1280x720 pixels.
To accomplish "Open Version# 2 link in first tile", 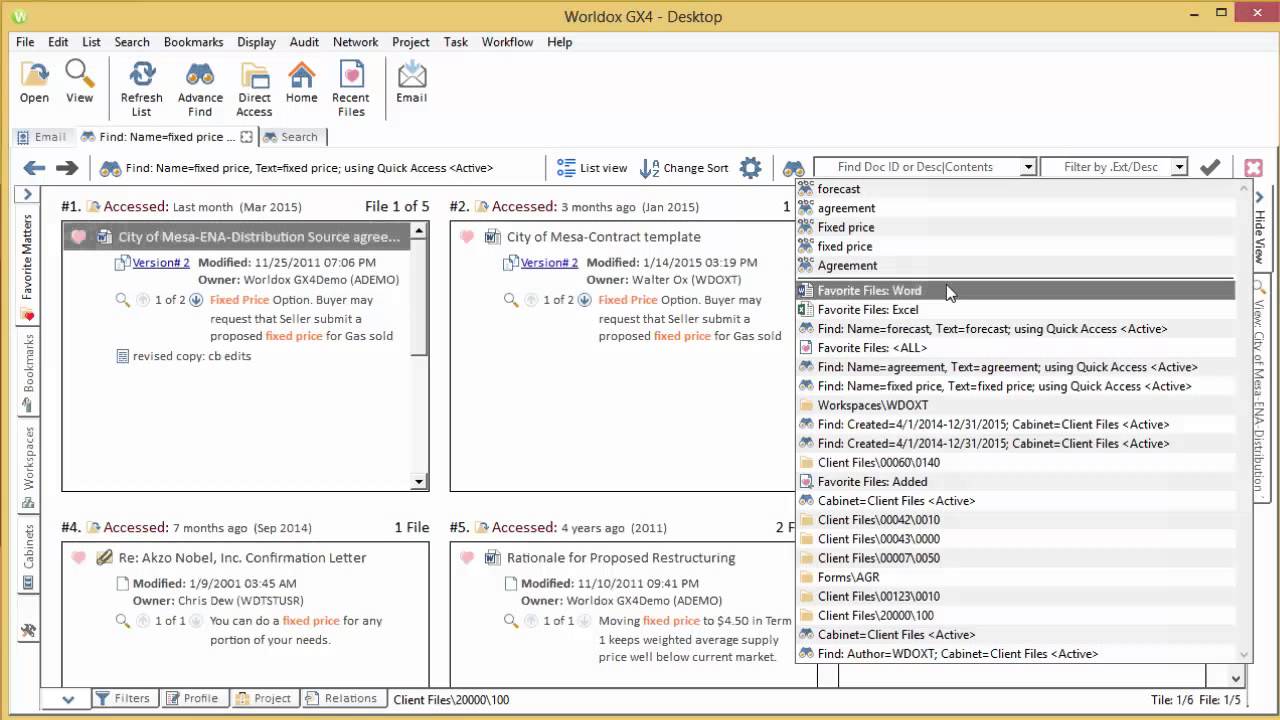I will [161, 263].
